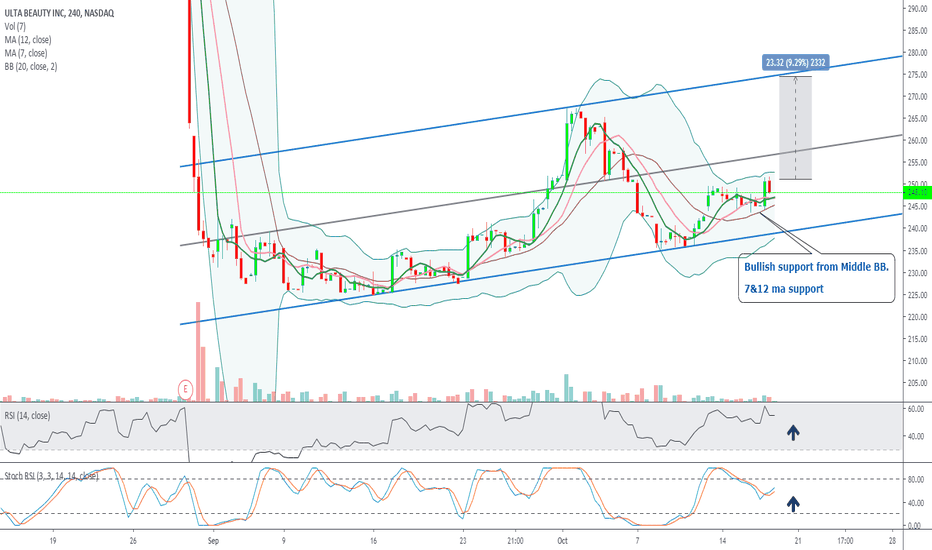Click the Stoch RSI 80.00 scale label
This screenshot has height=550, width=932.
click(x=916, y=479)
